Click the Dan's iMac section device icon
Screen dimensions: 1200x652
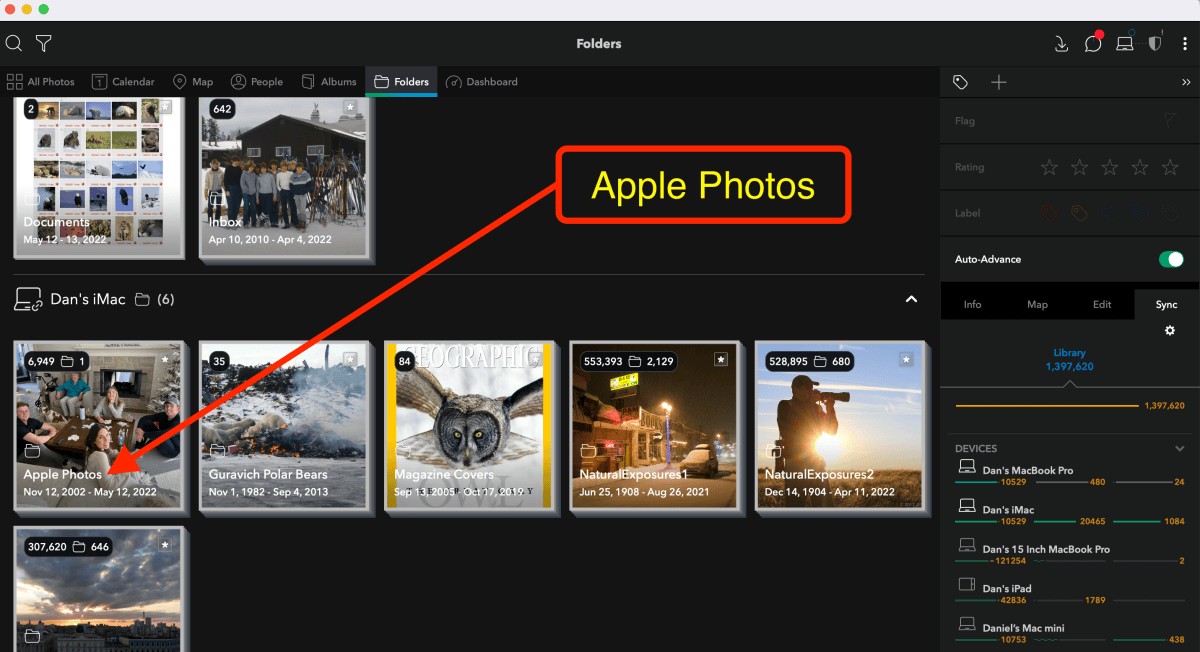[x=28, y=299]
